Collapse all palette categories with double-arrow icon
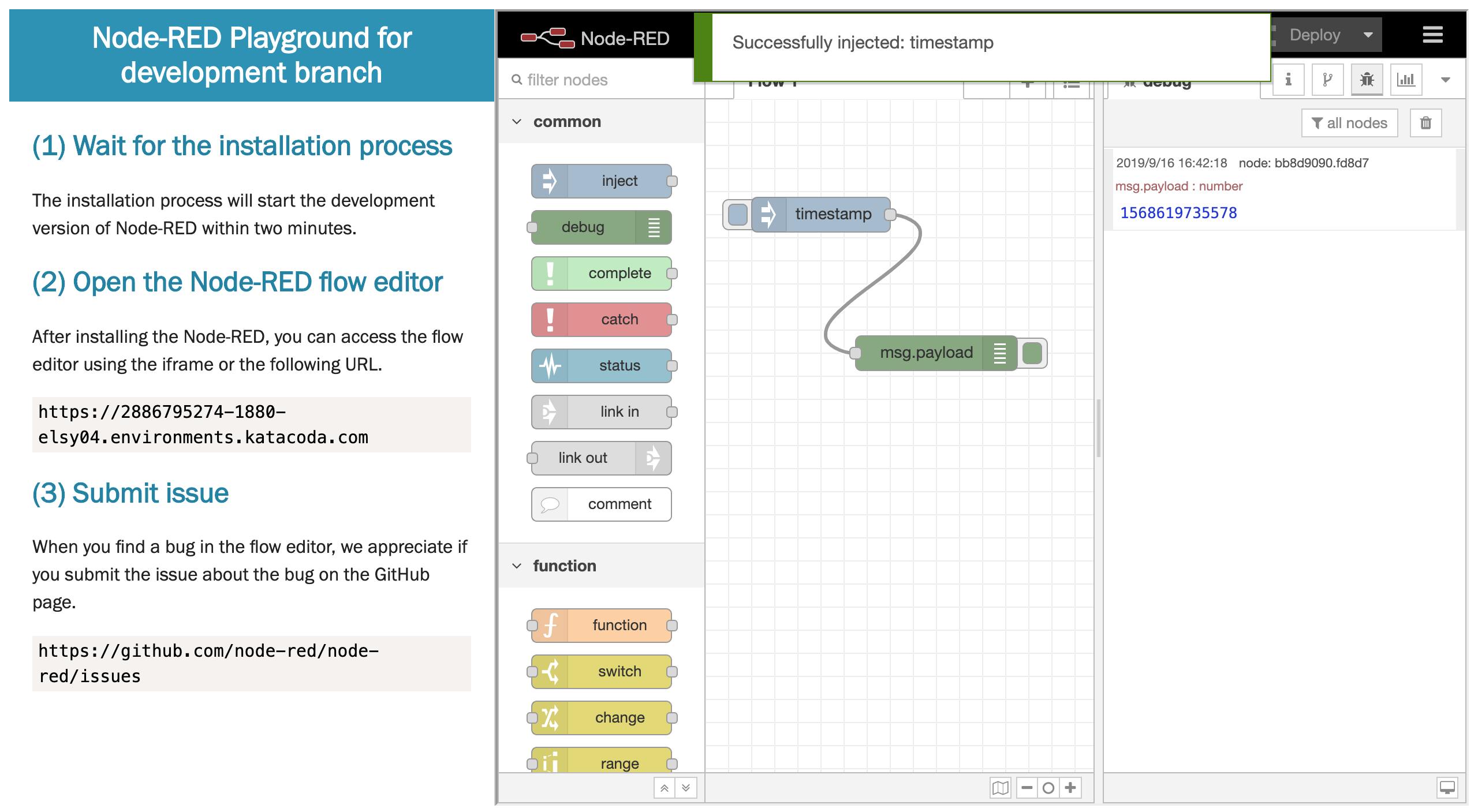Image resolution: width=1478 pixels, height=812 pixels. point(665,787)
